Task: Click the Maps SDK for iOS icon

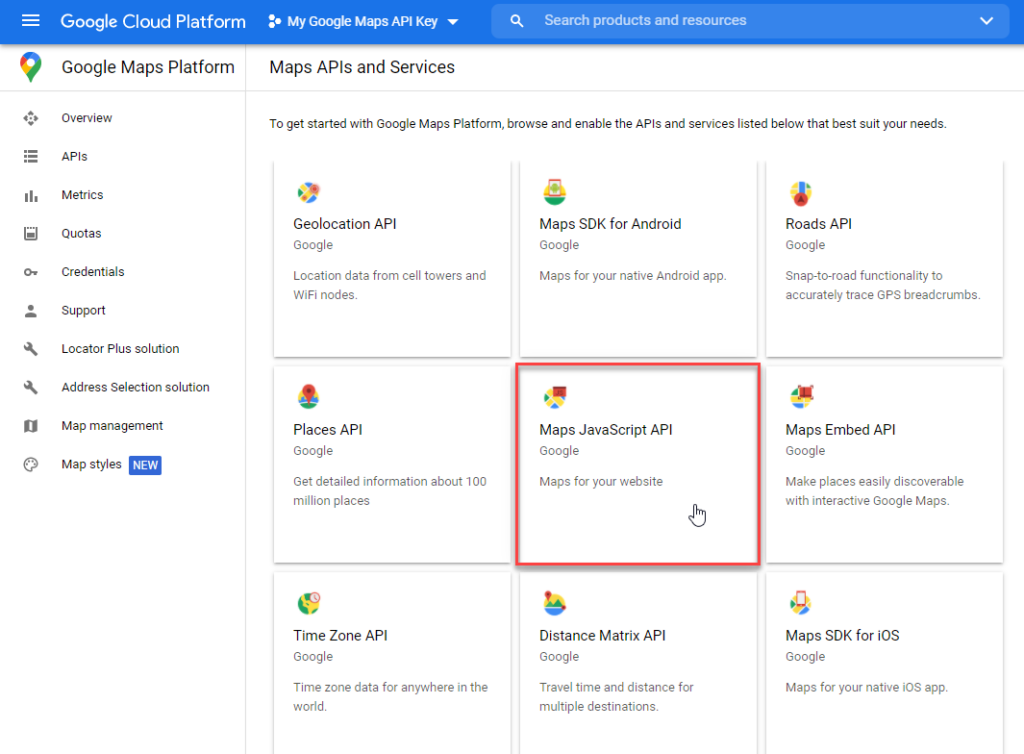Action: pyautogui.click(x=801, y=603)
